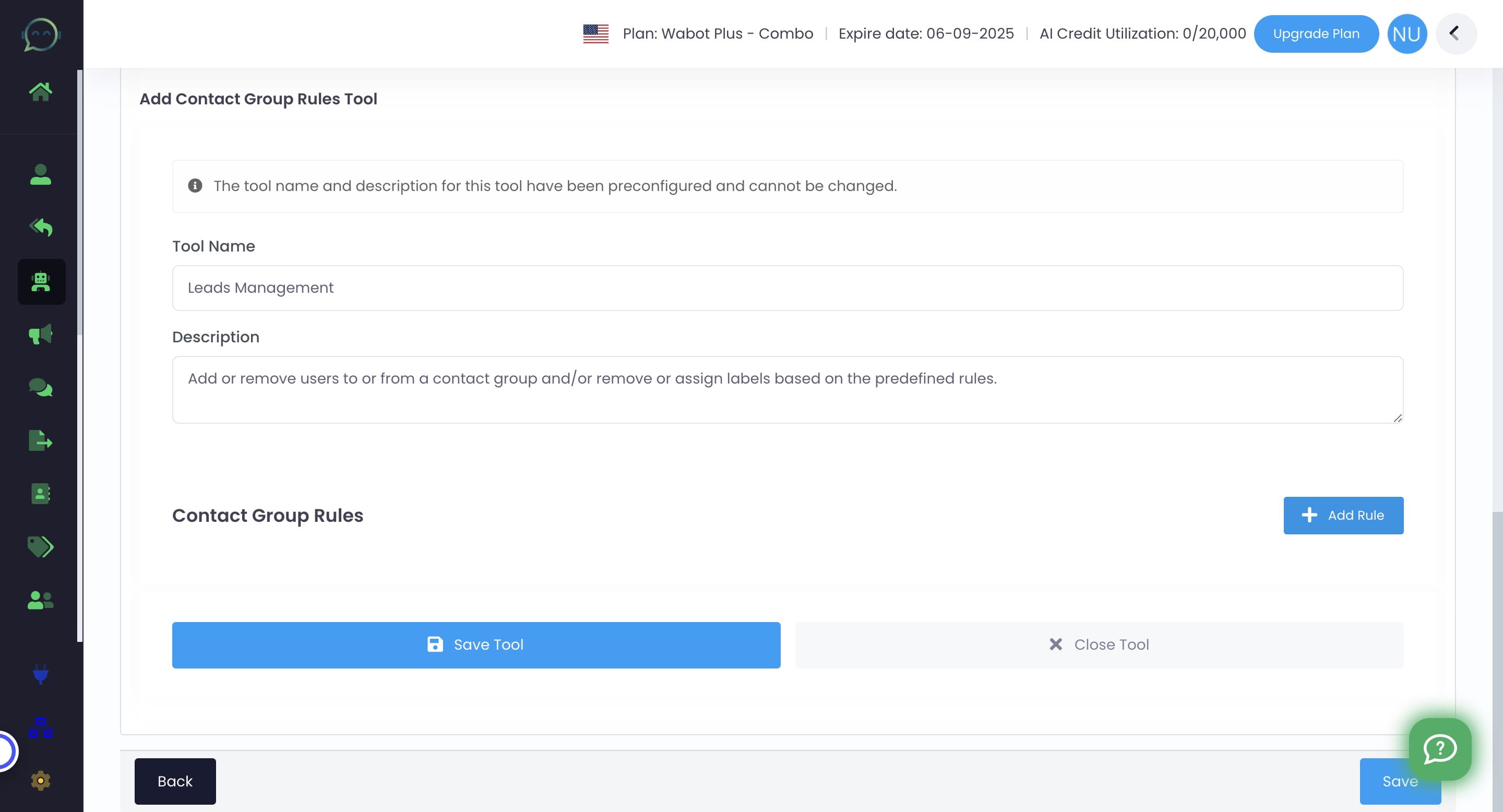This screenshot has width=1503, height=812.
Task: Open the auto-reply arrows icon
Action: [41, 228]
